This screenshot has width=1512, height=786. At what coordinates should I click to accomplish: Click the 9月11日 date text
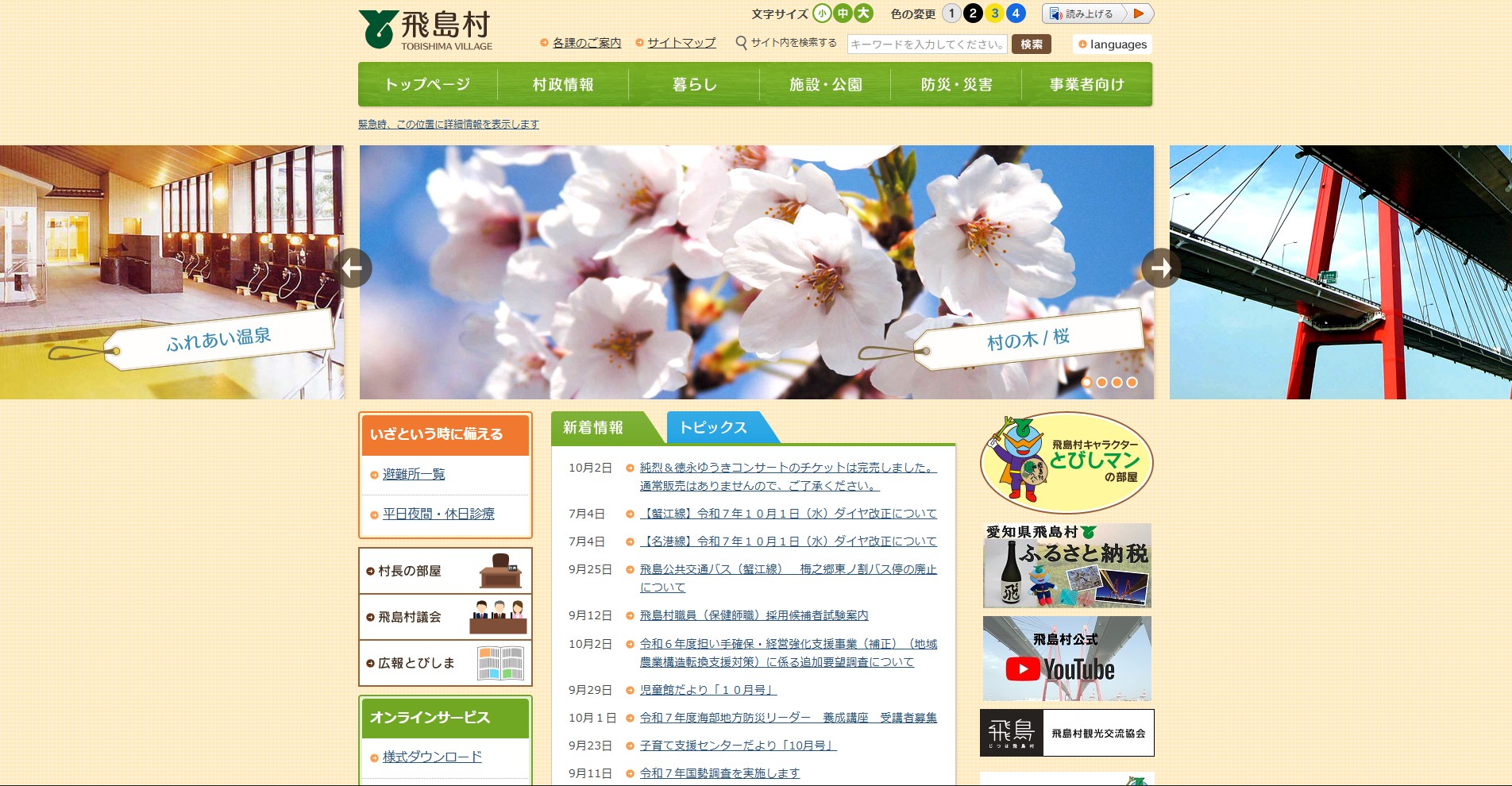click(590, 774)
